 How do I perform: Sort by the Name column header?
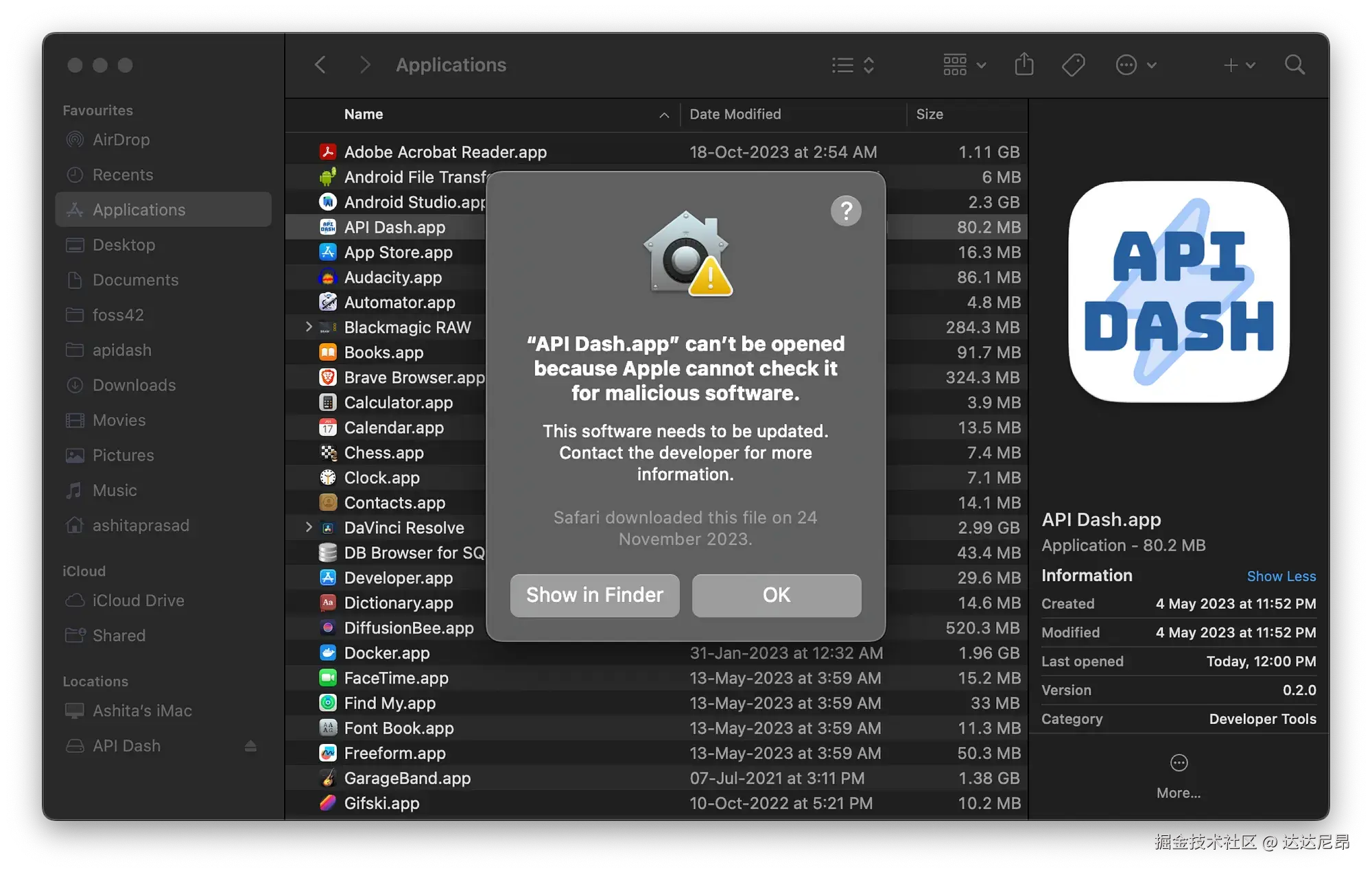pyautogui.click(x=364, y=115)
